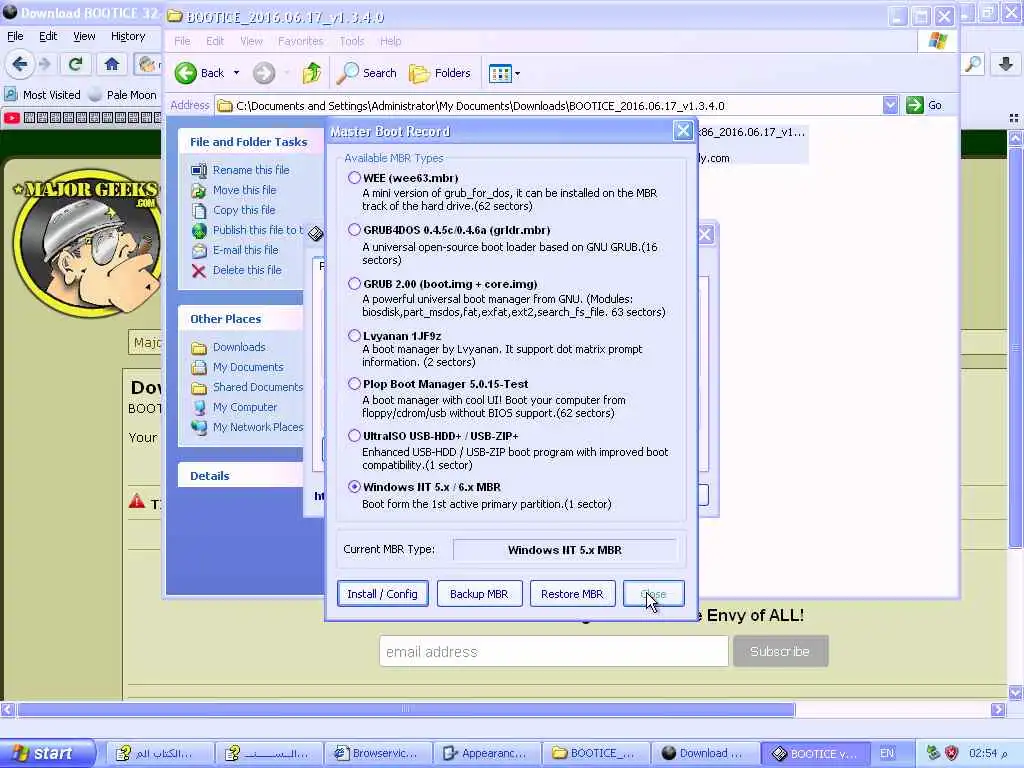
Task: Switch to Appearanc... taskbar window
Action: coord(487,753)
